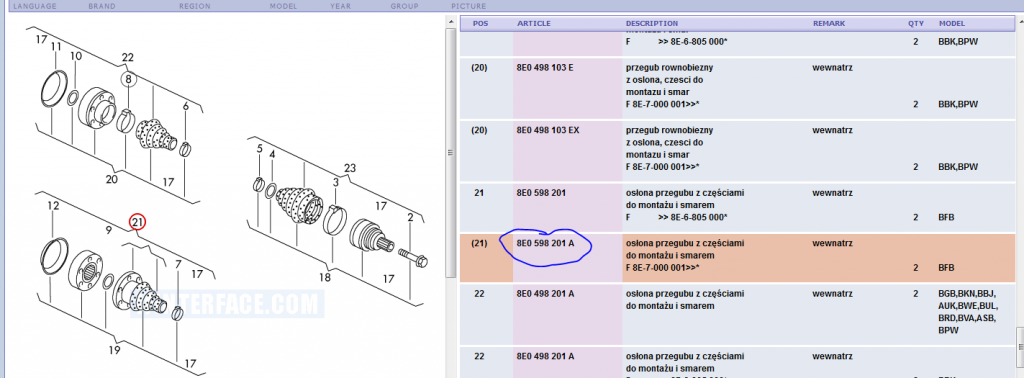Open the GROUP step in top bar
This screenshot has width=1024, height=378.
pyautogui.click(x=404, y=6)
